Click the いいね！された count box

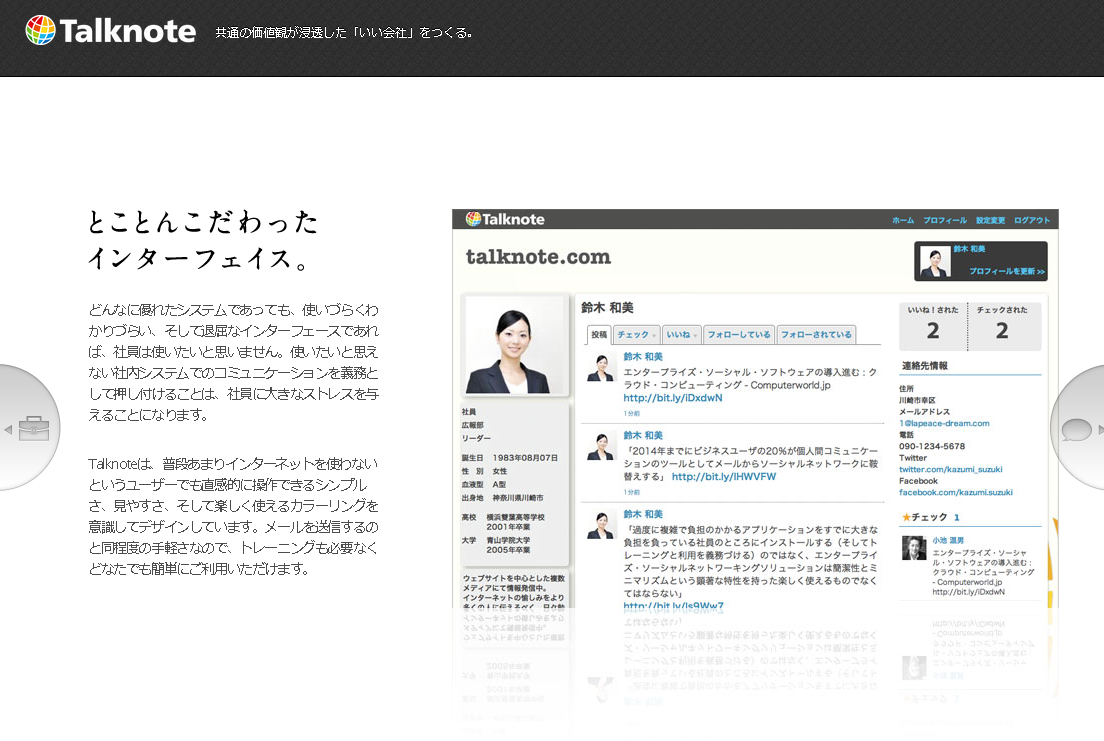pyautogui.click(x=933, y=326)
